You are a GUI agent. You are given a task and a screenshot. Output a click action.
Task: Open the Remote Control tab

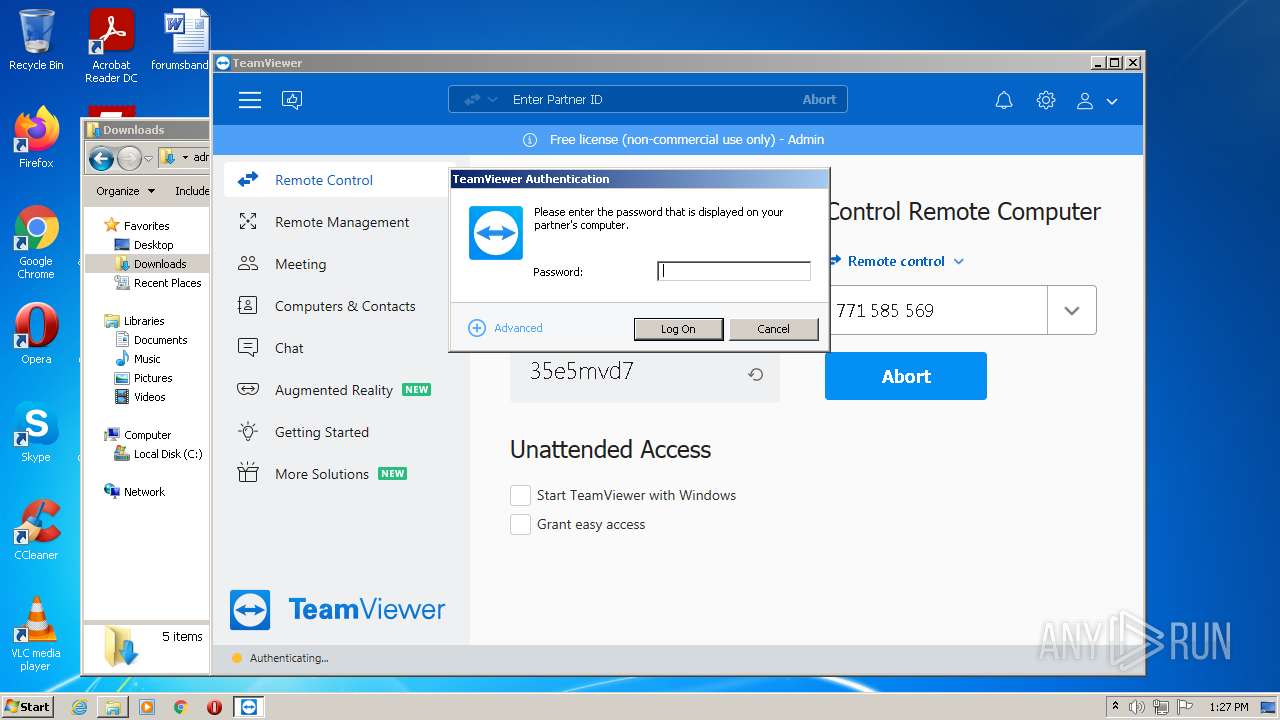coord(340,180)
